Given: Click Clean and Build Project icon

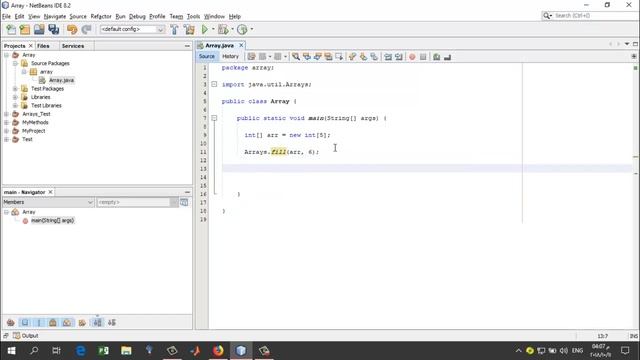Looking at the screenshot, I should click(x=189, y=29).
